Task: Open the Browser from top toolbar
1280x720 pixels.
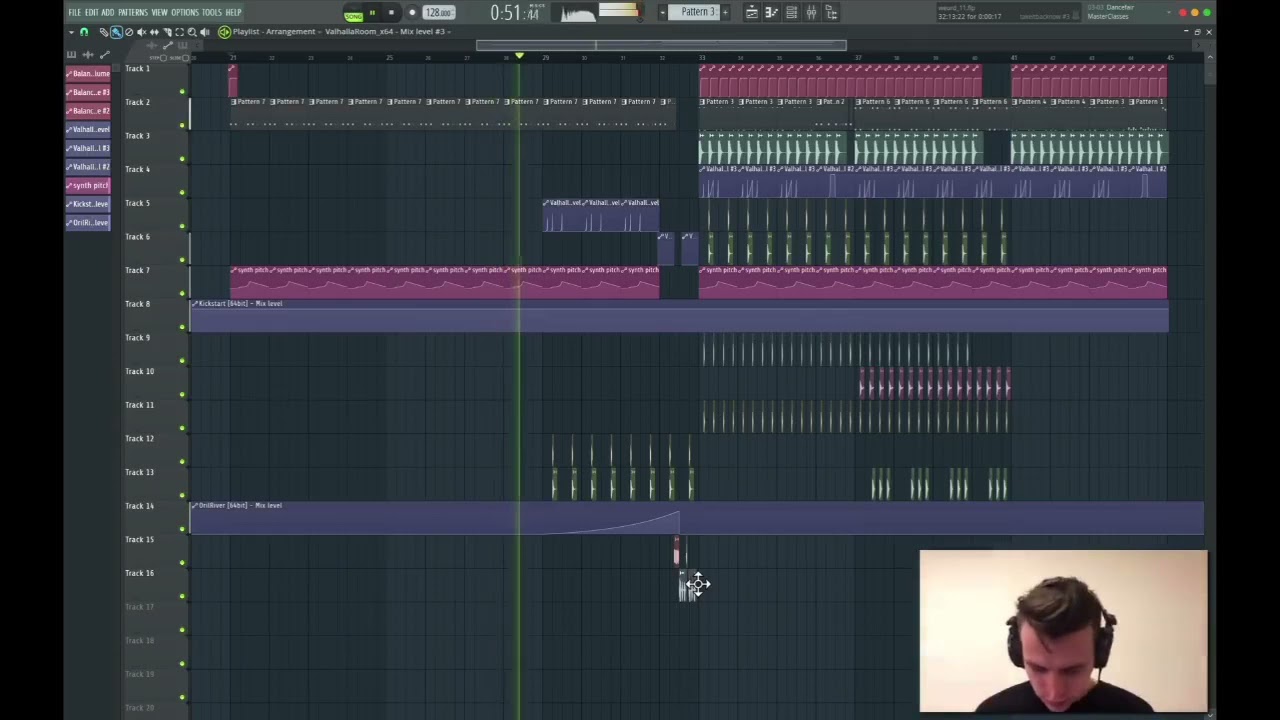Action: coord(830,12)
